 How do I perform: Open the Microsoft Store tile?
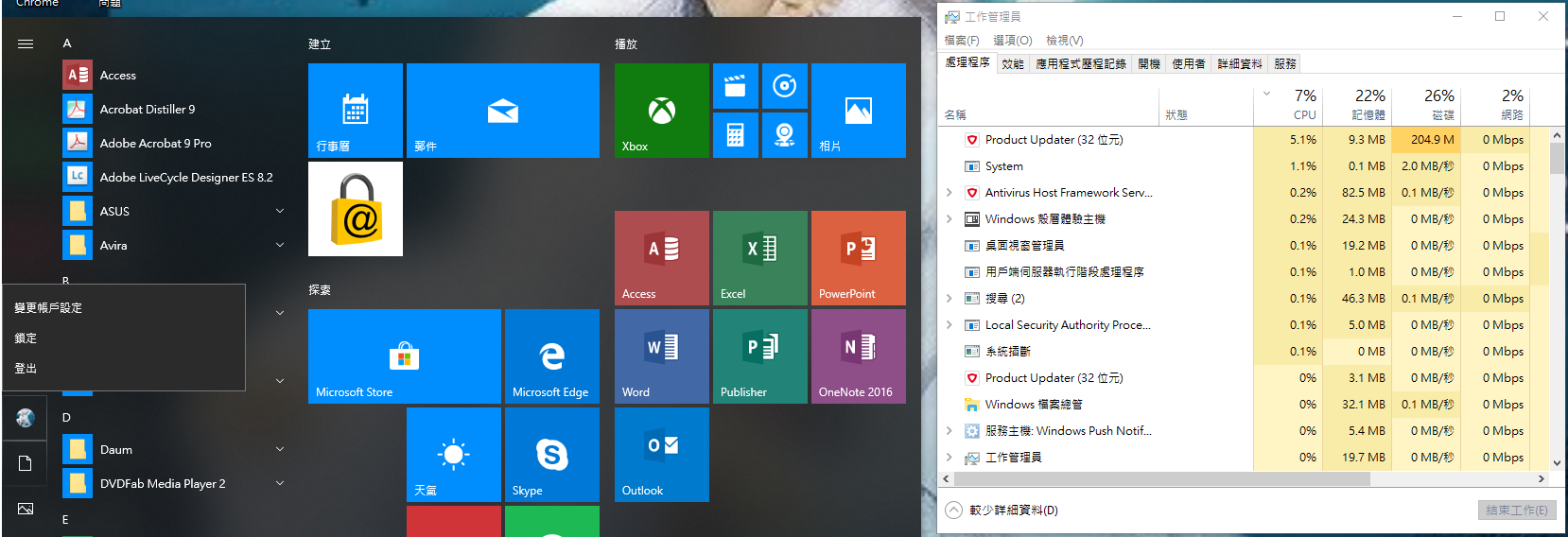[x=405, y=356]
